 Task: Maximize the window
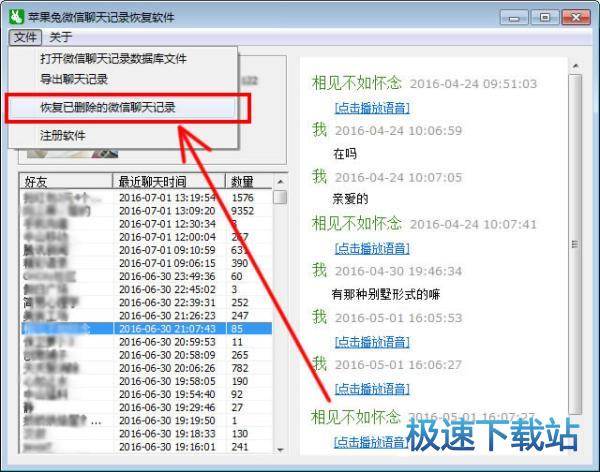point(545,17)
